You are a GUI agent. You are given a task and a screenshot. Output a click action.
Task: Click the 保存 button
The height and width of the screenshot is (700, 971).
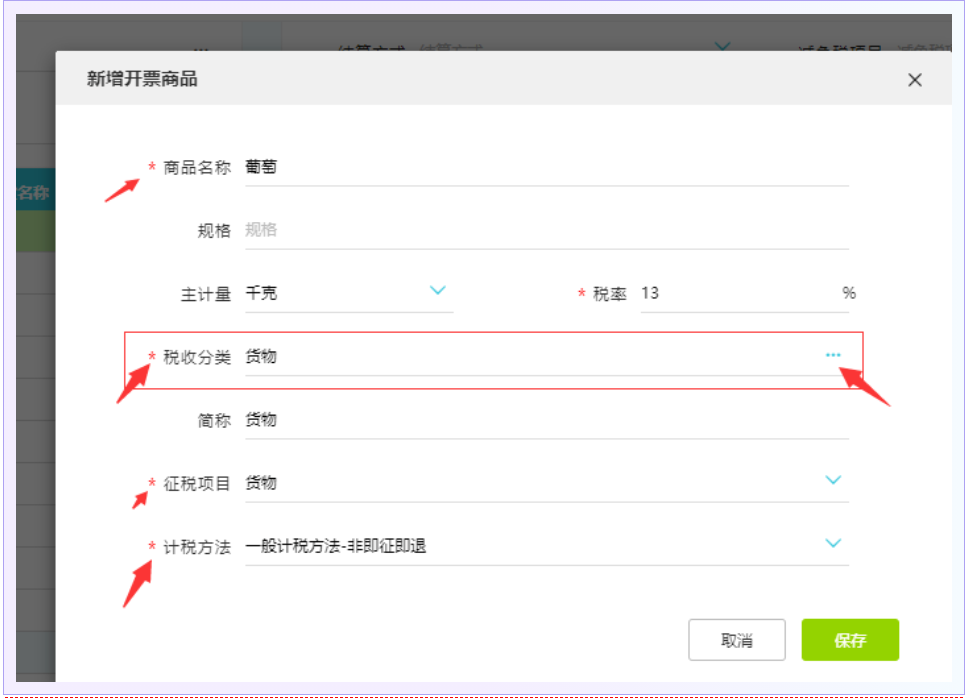pos(850,640)
